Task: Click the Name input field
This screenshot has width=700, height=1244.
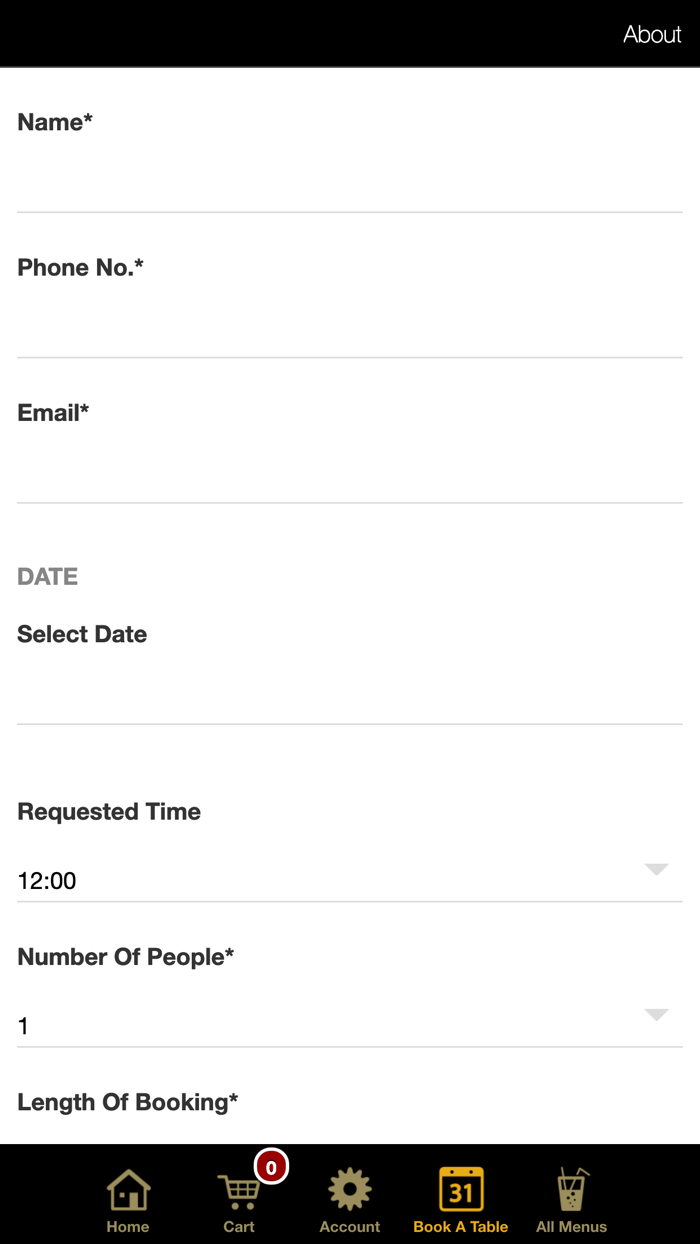Action: coord(349,180)
